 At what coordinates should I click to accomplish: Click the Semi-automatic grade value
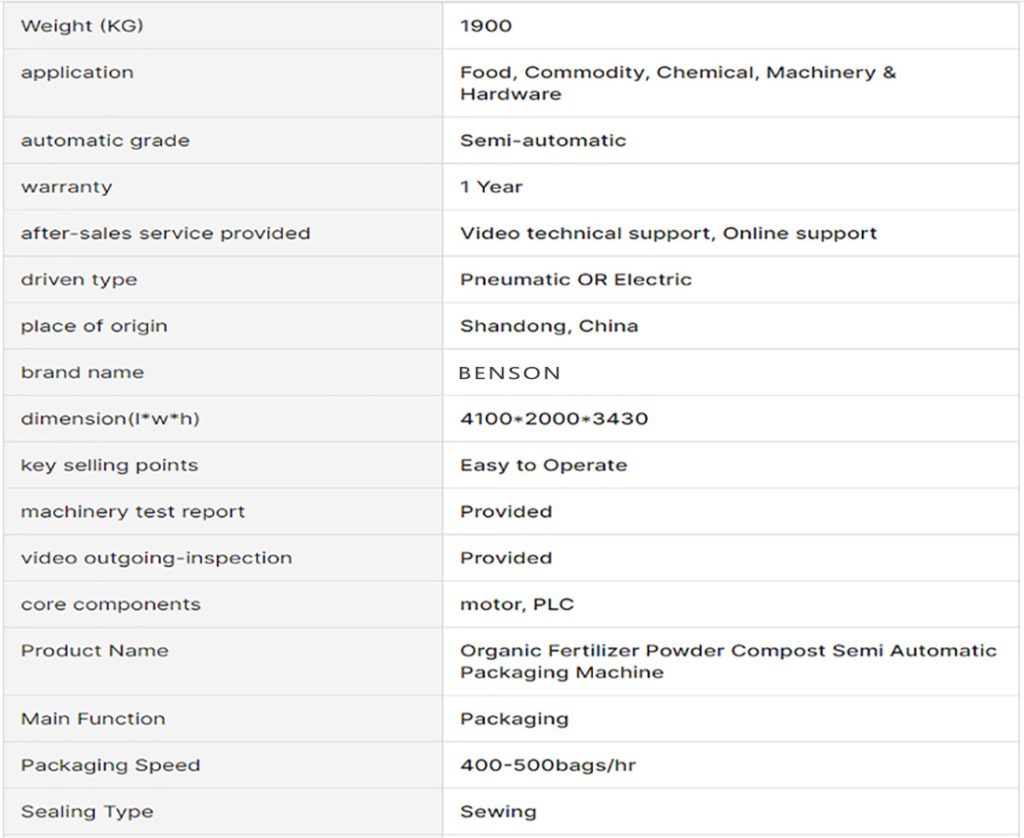point(543,141)
